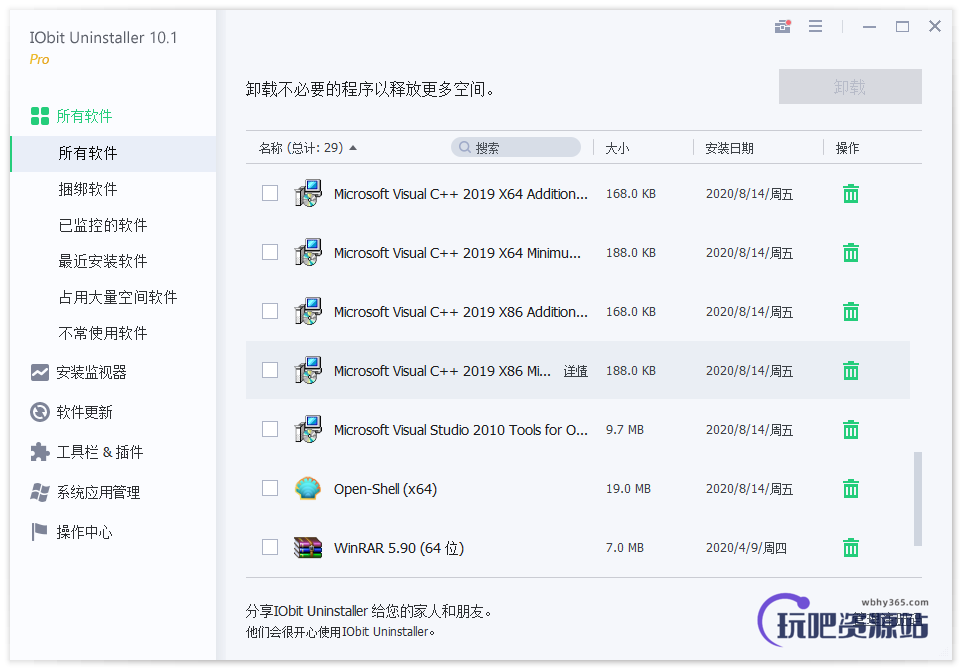Click the 操作 column header
Viewport: 962px width, 670px height.
pos(847,148)
